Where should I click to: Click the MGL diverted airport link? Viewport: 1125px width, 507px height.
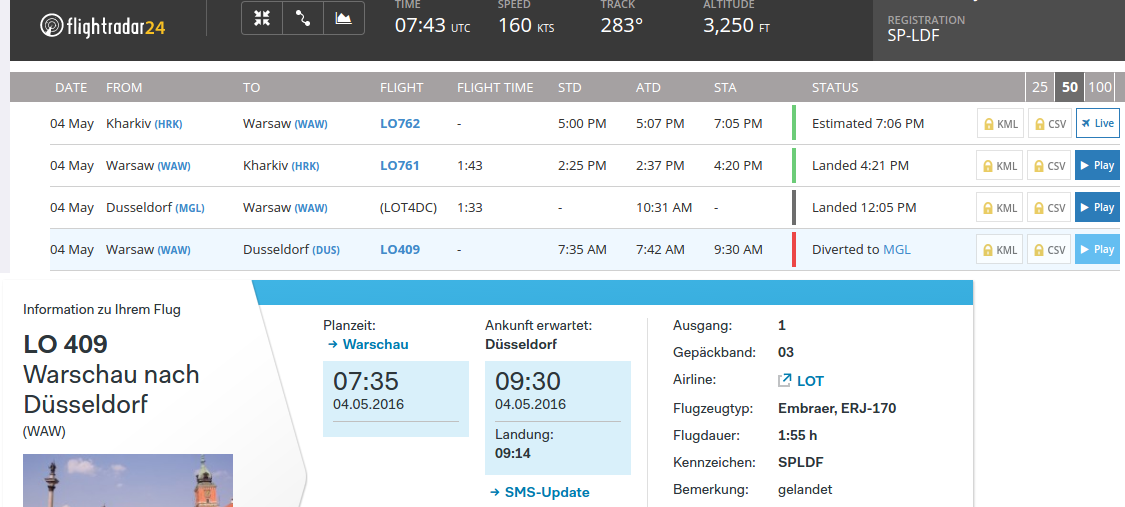[x=896, y=250]
